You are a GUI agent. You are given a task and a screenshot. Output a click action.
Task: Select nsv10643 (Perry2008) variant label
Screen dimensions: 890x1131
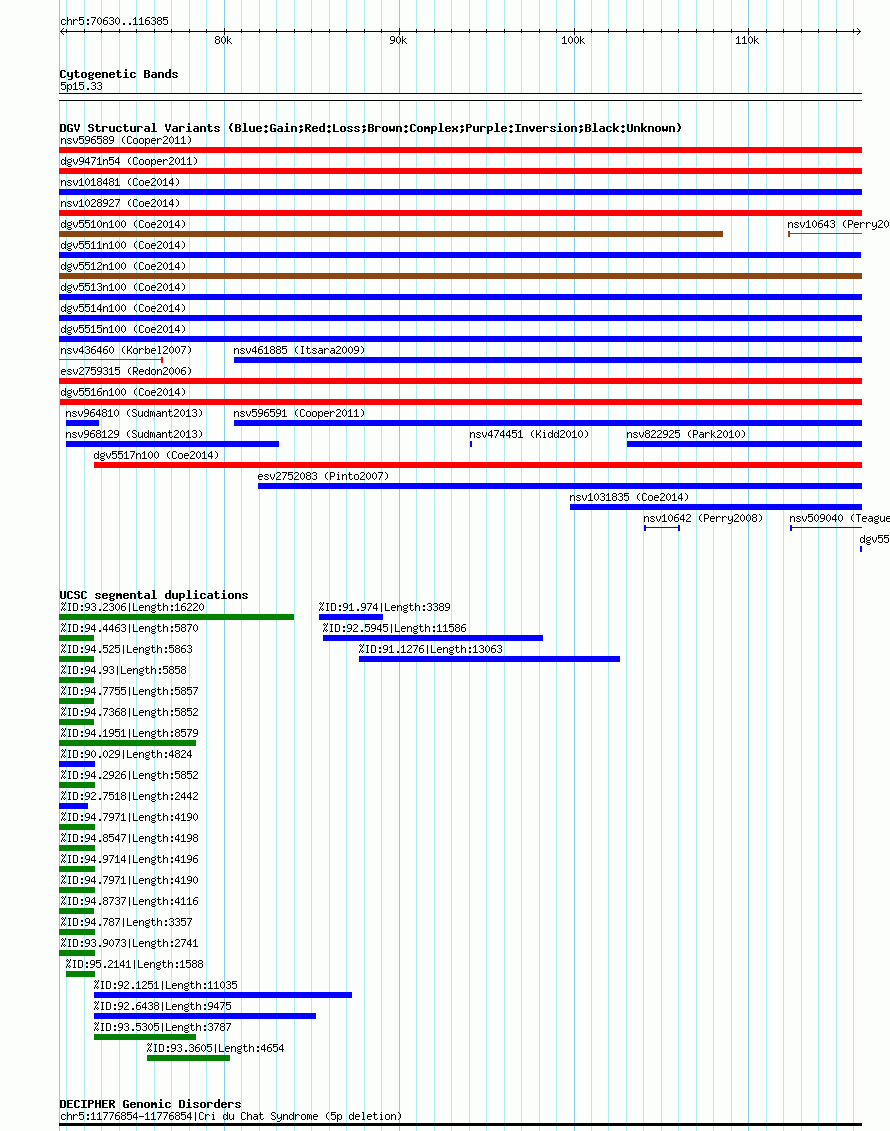tap(838, 224)
